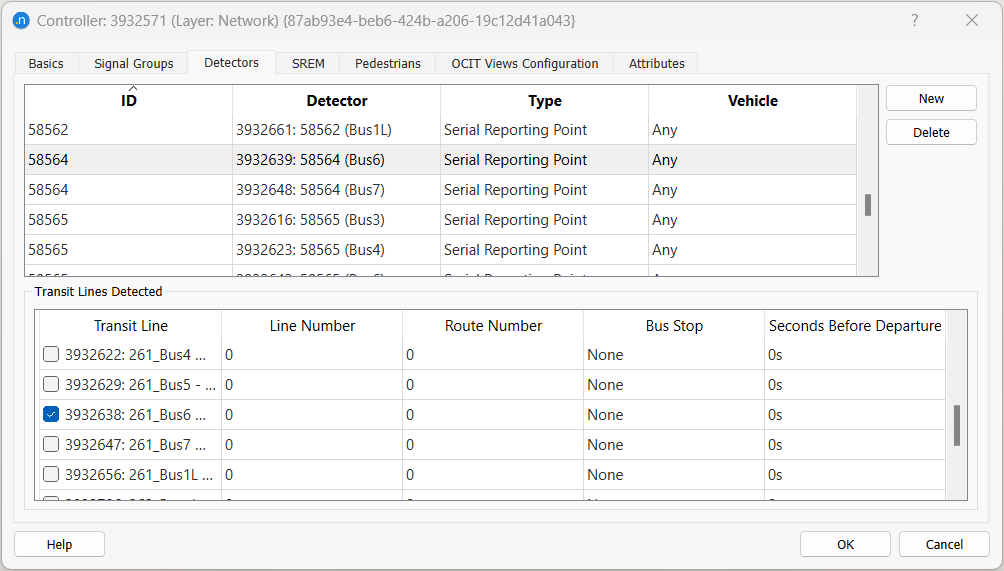Screen dimensions: 1004x571
Task: Uncheck the 261_Bus6 transit line
Action: (x=51, y=415)
